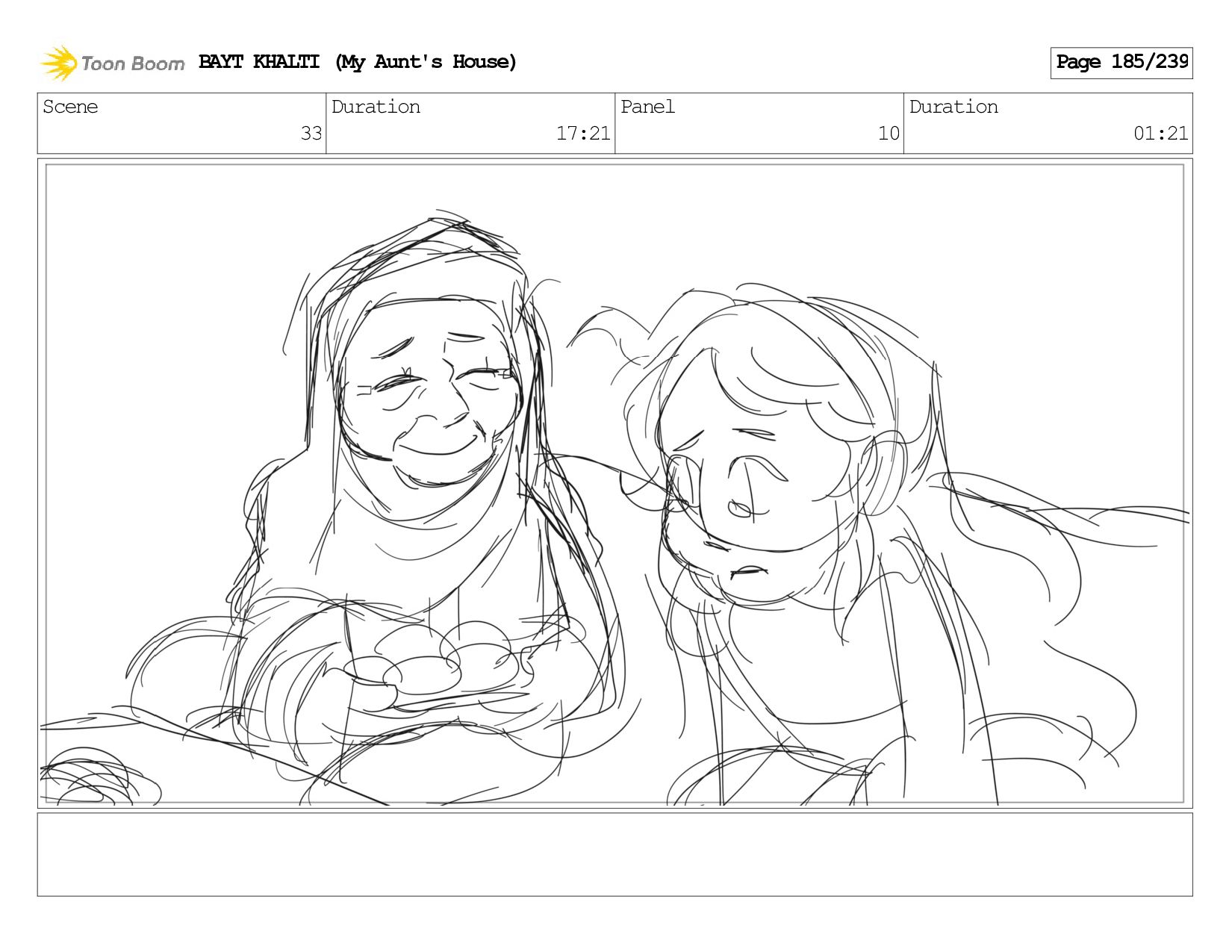Click the 'Page 185/239' page indicator
This screenshot has width=1232, height=952.
1121,63
